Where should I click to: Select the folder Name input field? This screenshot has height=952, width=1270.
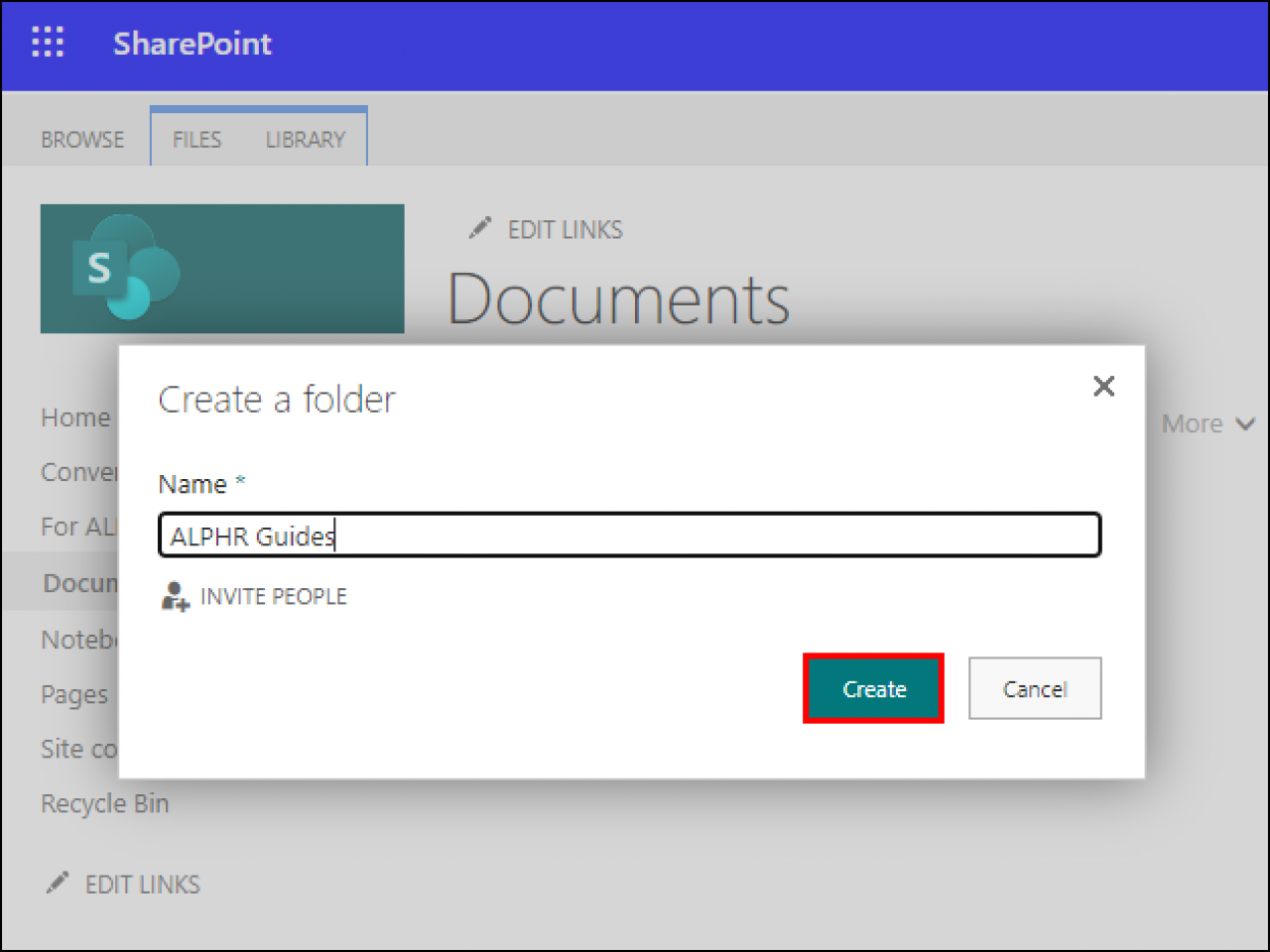(629, 535)
